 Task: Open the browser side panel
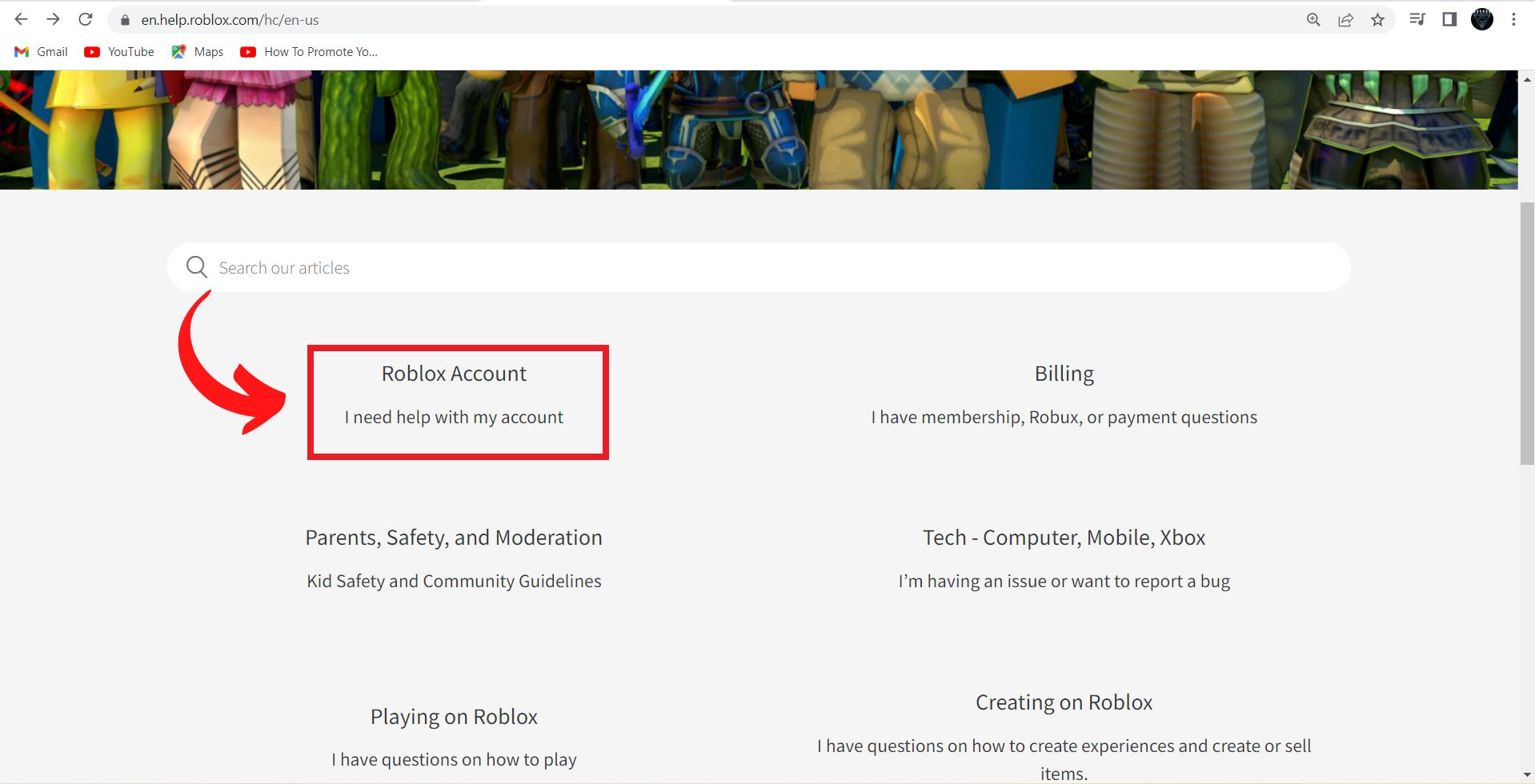[1449, 19]
